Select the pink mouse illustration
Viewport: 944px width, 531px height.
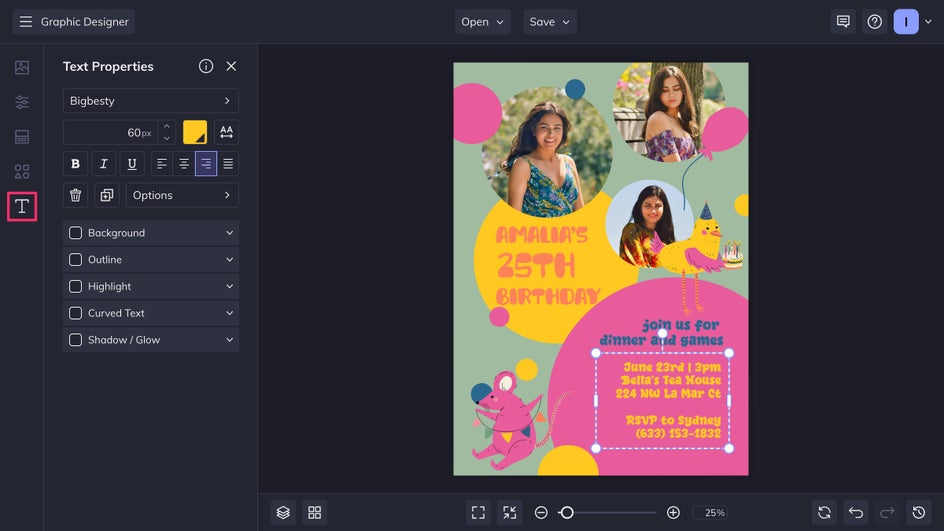point(512,420)
